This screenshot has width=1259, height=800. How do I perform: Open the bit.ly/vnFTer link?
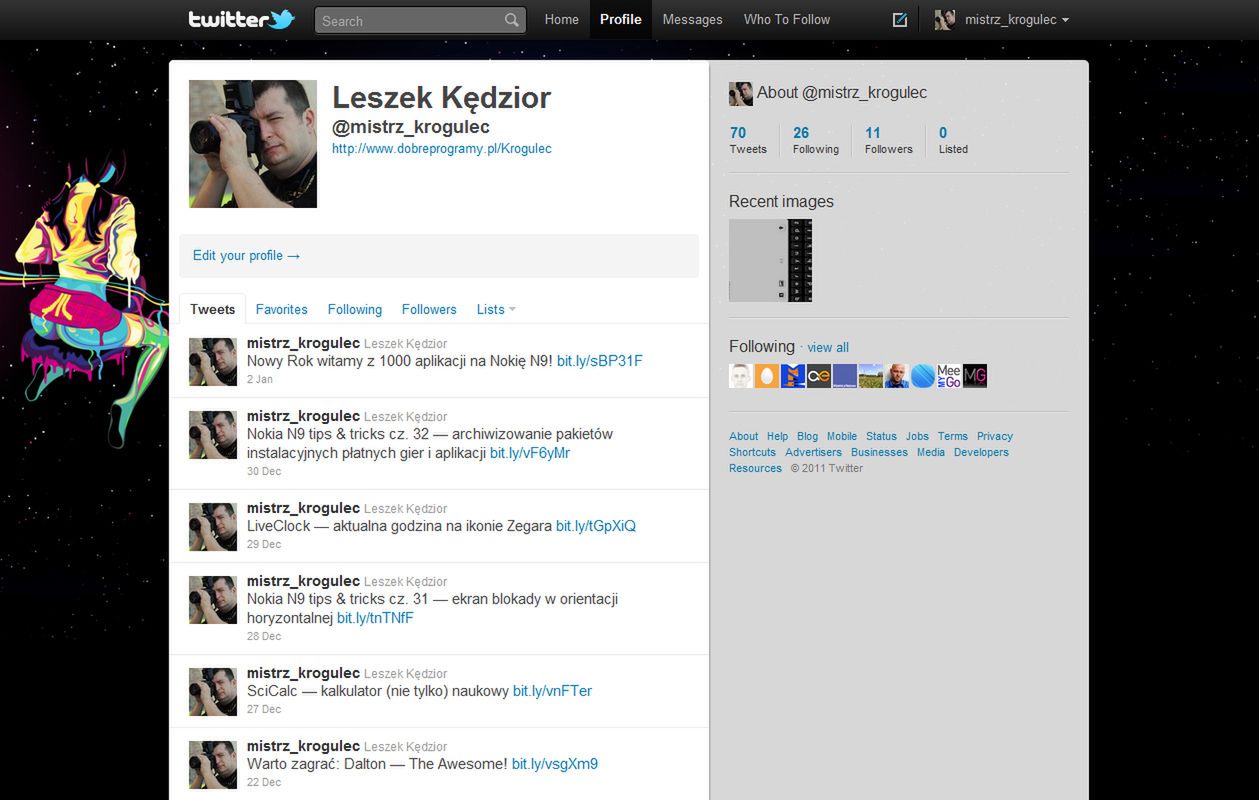(x=552, y=691)
